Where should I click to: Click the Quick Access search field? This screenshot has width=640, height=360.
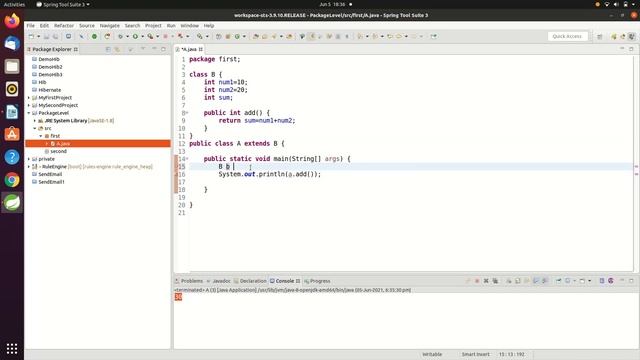[x=567, y=36]
